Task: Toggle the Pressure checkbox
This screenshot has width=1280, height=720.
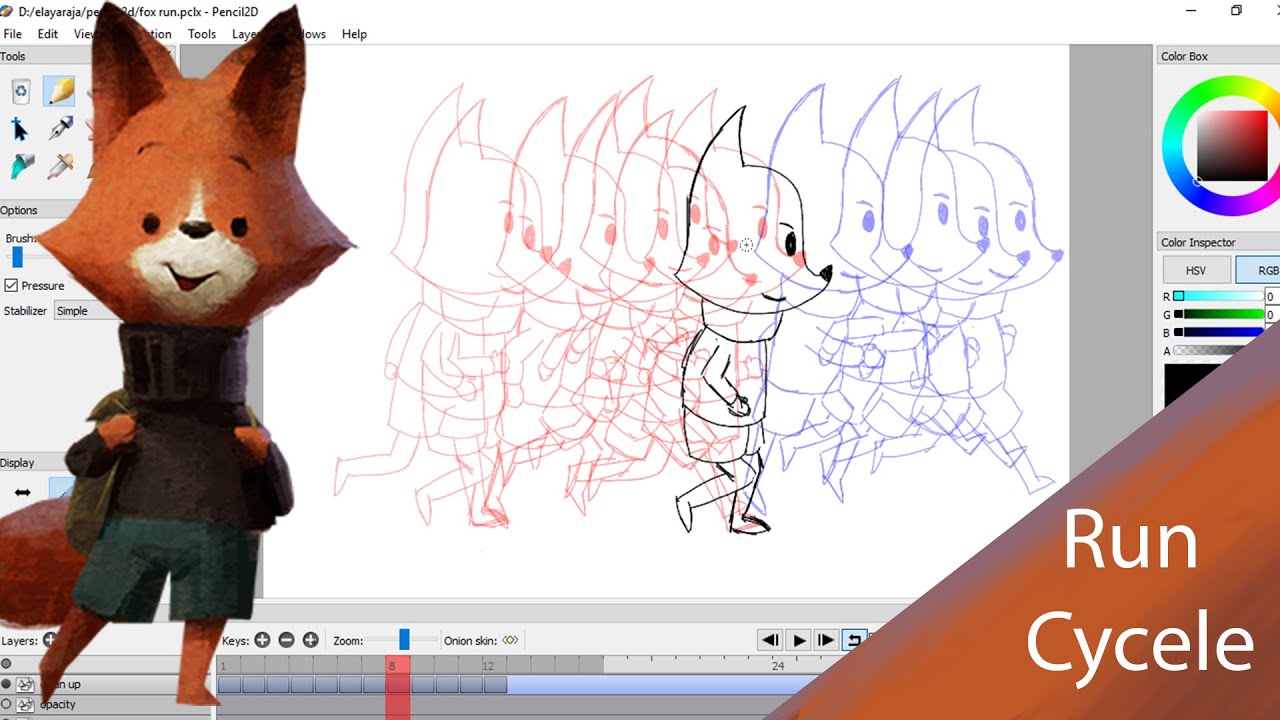Action: 12,285
